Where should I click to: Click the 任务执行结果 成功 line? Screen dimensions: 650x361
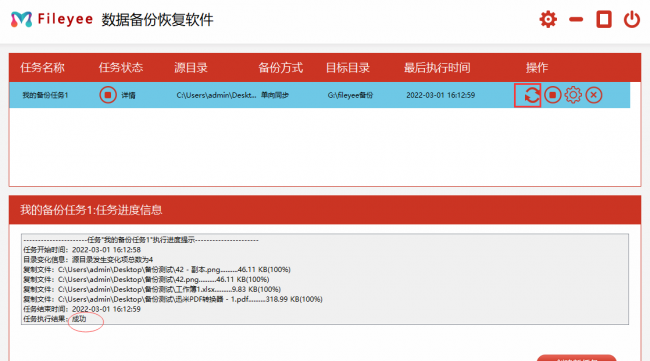click(55, 319)
